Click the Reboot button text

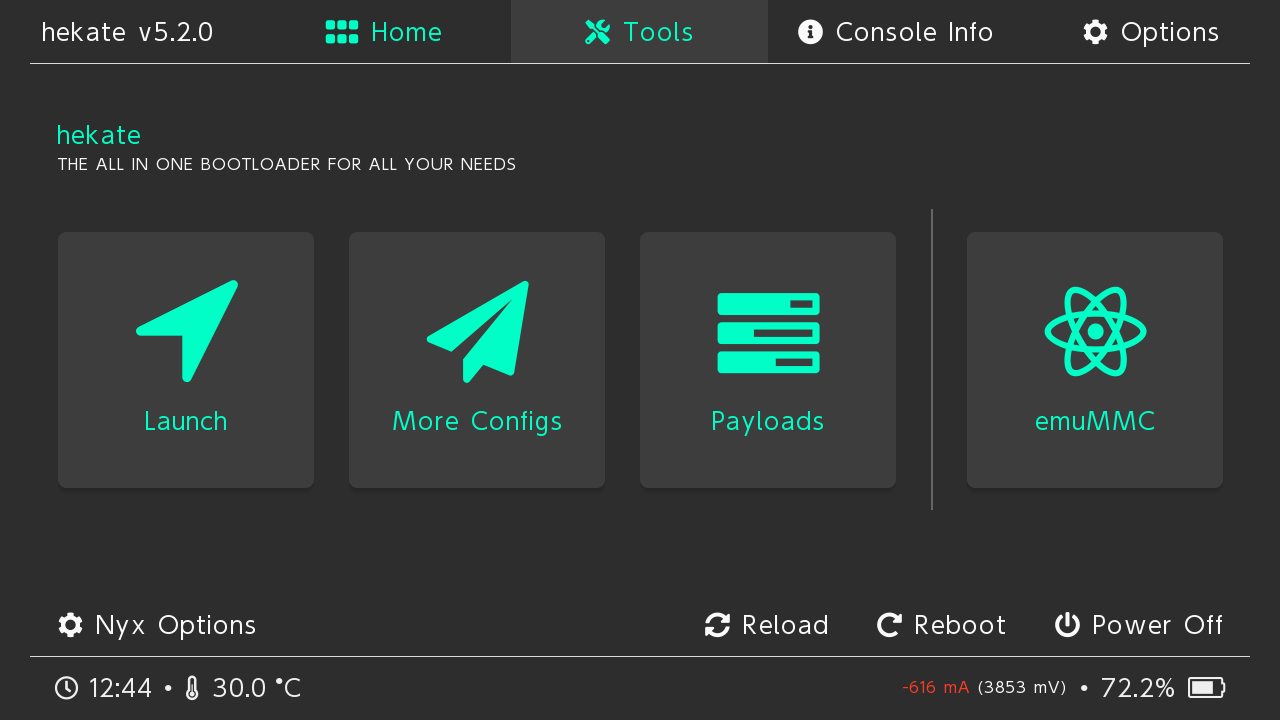pyautogui.click(x=960, y=625)
